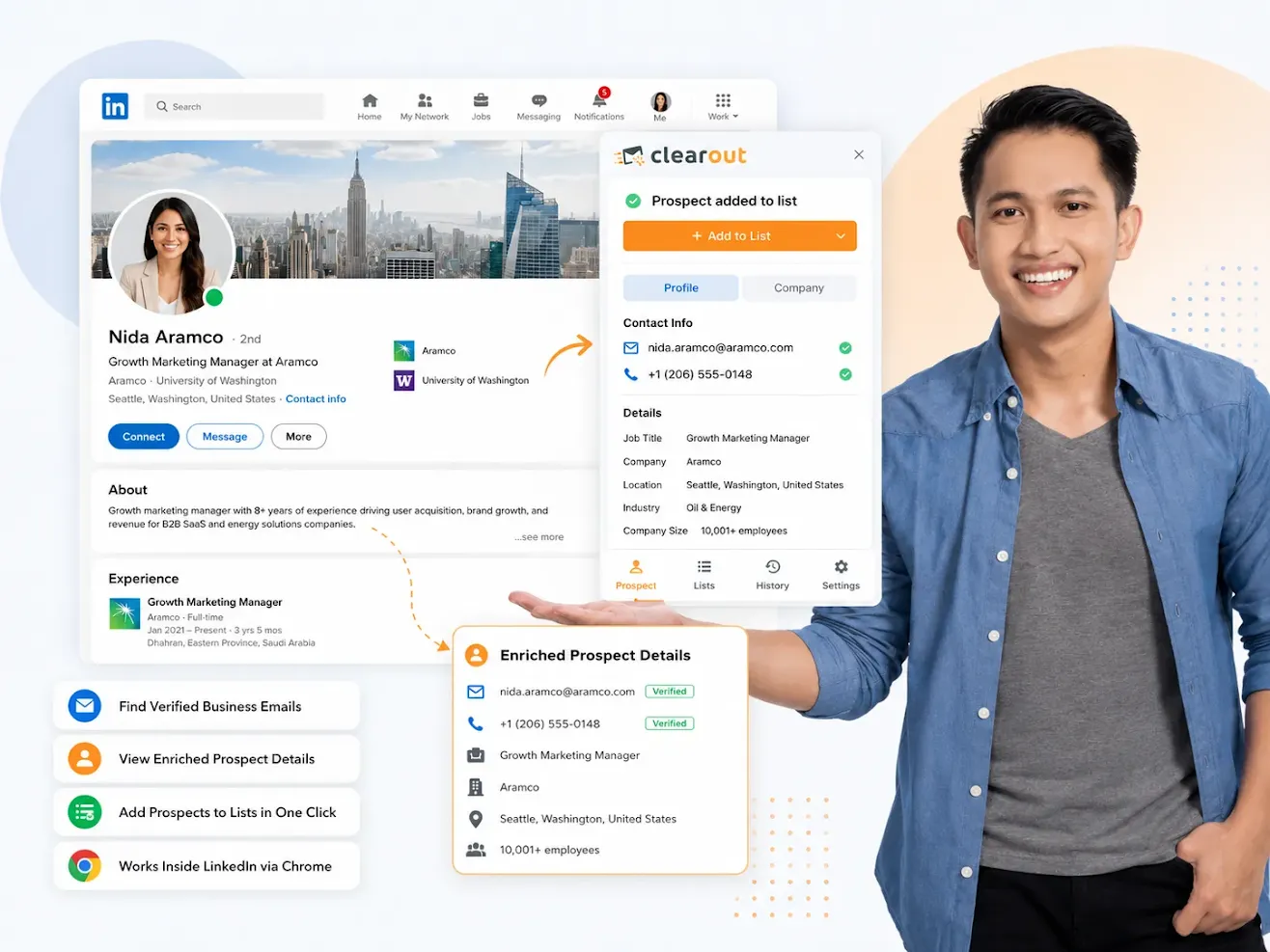Expand the Add to List dropdown arrow

[x=841, y=236]
